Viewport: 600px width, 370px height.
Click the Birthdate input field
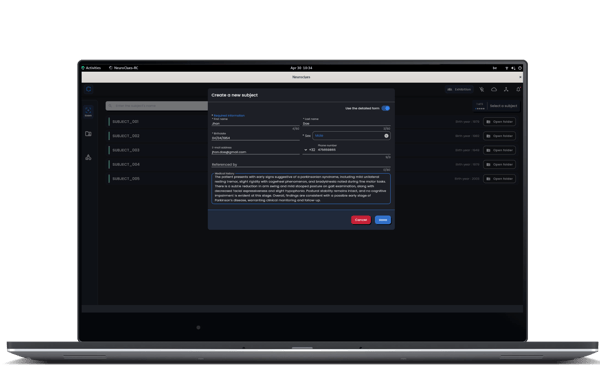pyautogui.click(x=256, y=136)
